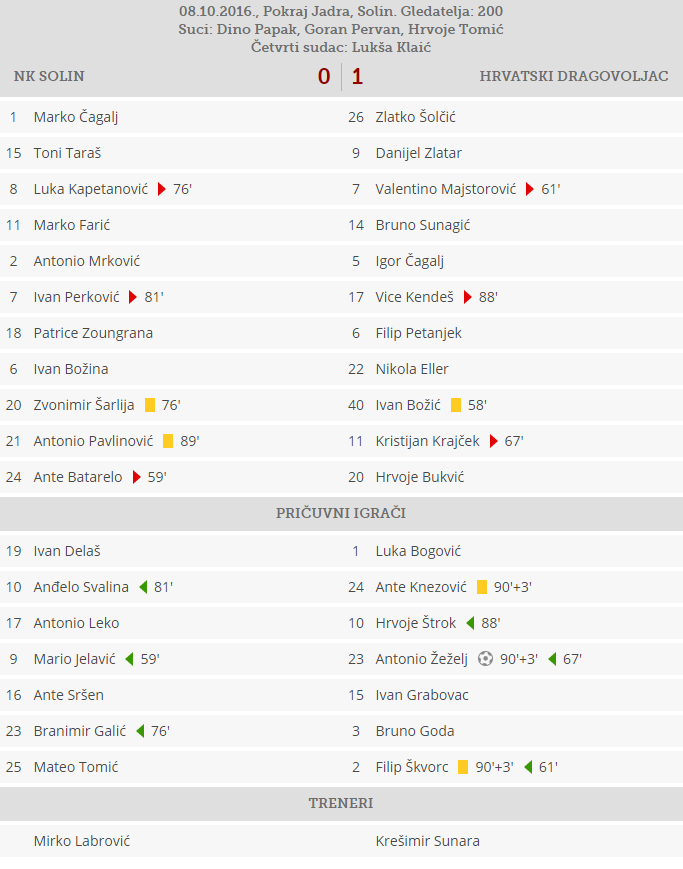Screen dimensions: 683x869
Task: Select player Patrice Zoungrana
Action: click(x=93, y=333)
